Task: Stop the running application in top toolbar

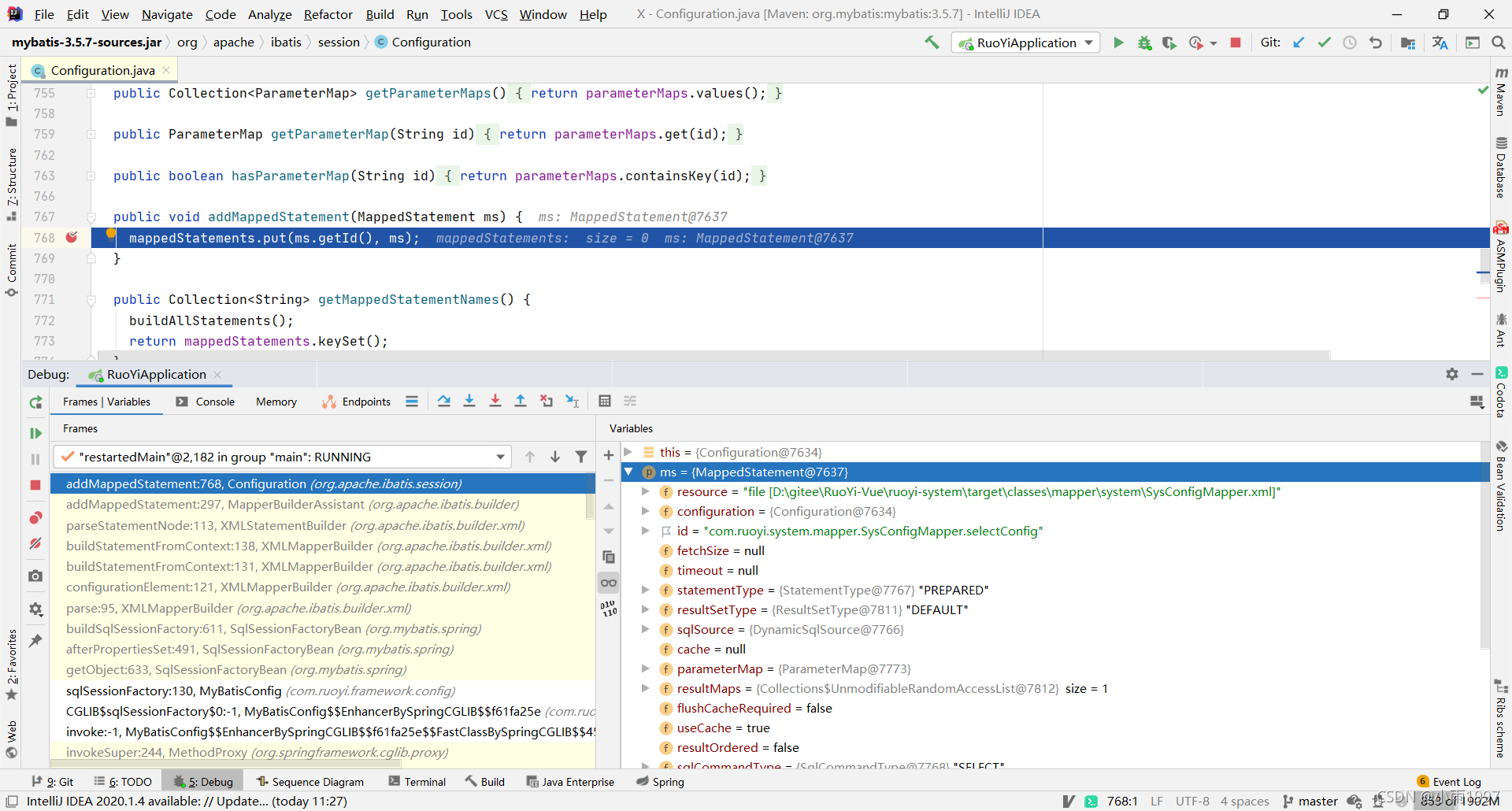Action: [x=1236, y=43]
